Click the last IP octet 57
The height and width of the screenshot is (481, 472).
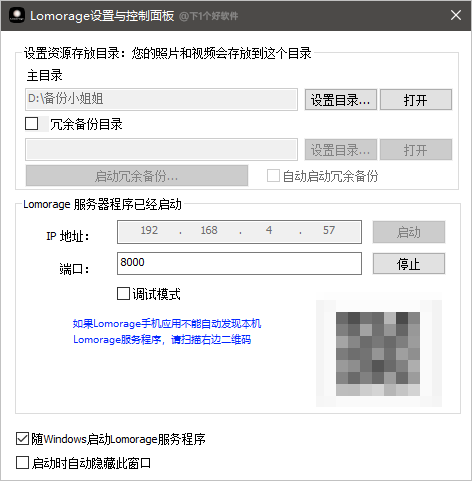click(x=329, y=230)
